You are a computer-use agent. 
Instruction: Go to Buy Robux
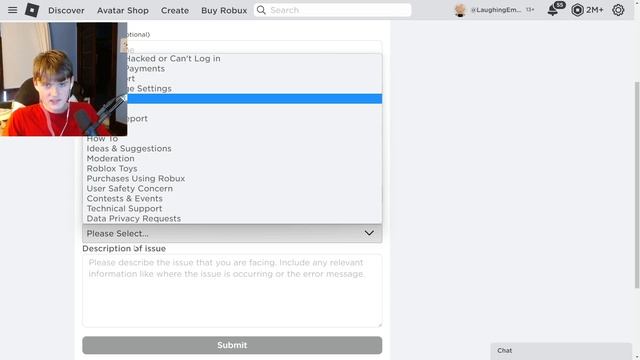click(x=224, y=10)
